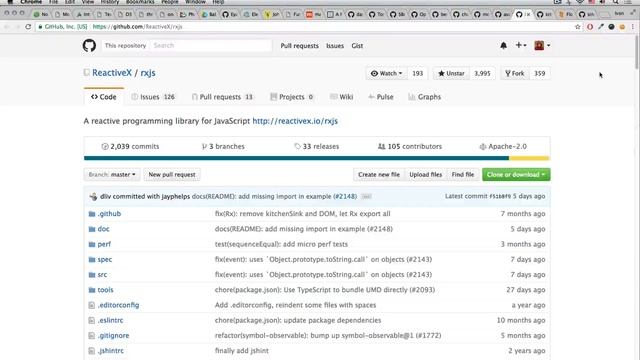Switch to the Code tab
640x360 pixels.
104,97
